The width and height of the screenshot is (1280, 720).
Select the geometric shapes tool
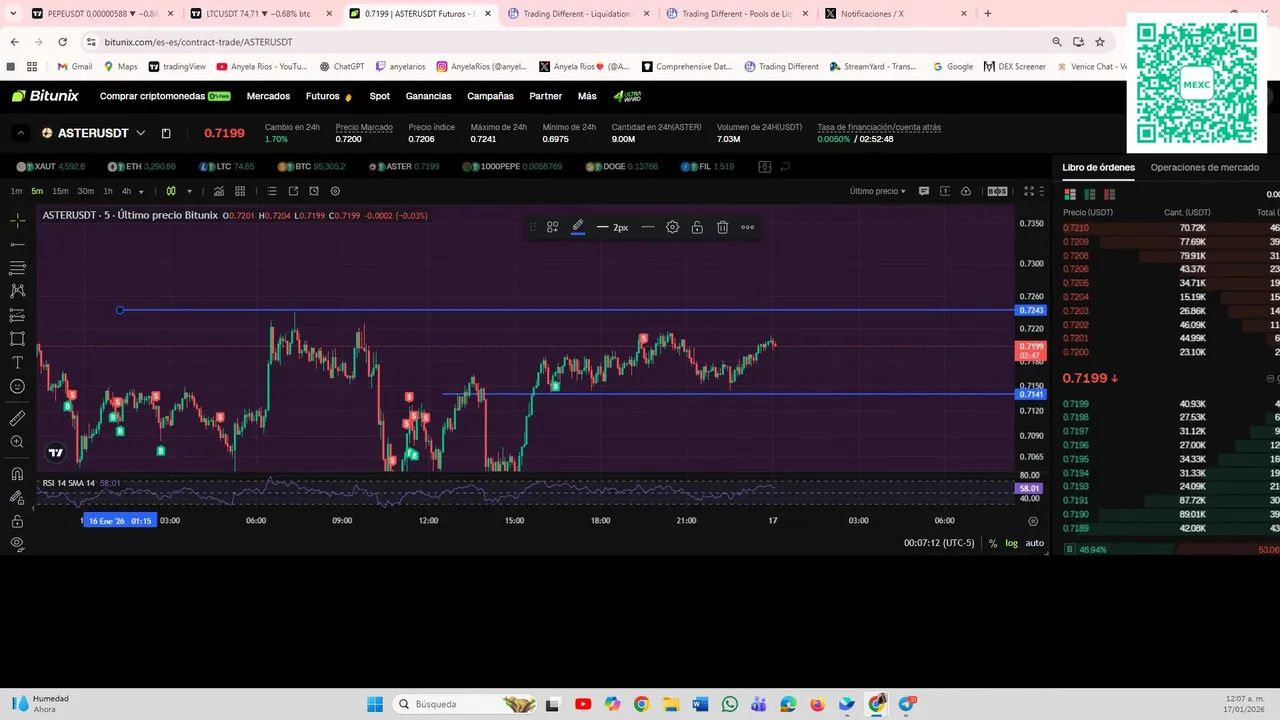[x=17, y=339]
